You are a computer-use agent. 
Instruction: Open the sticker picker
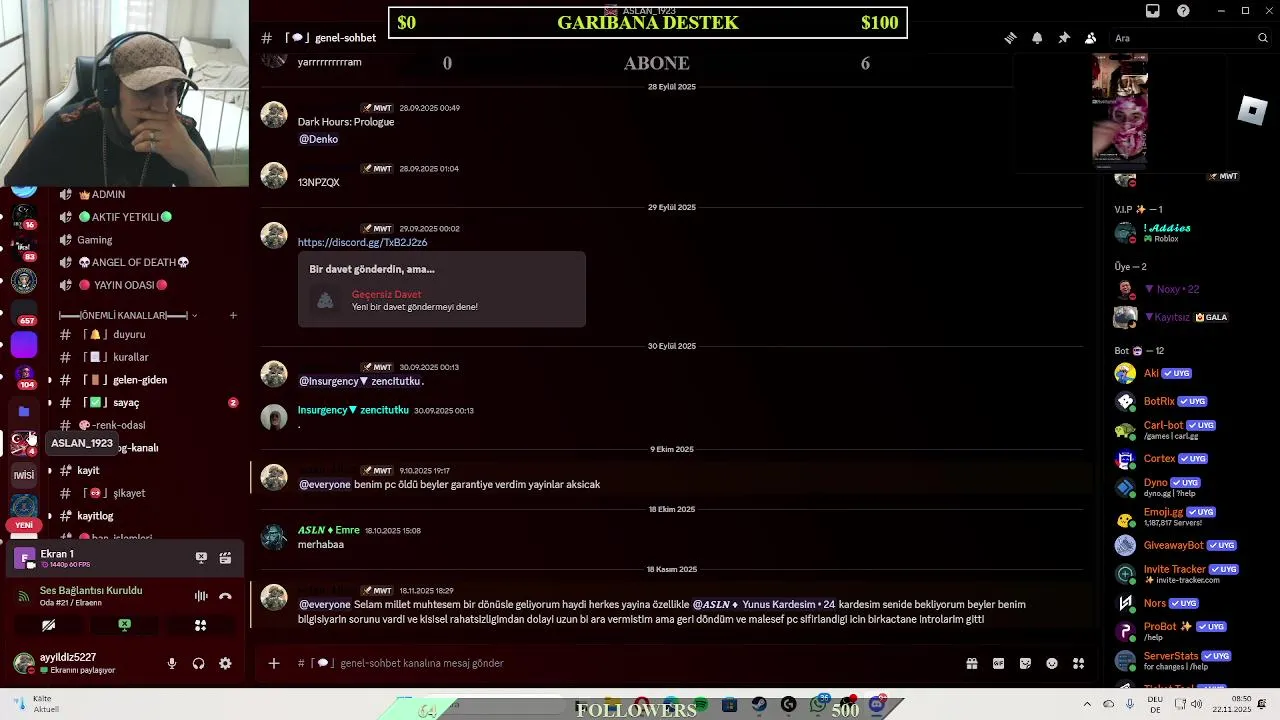(x=1025, y=663)
